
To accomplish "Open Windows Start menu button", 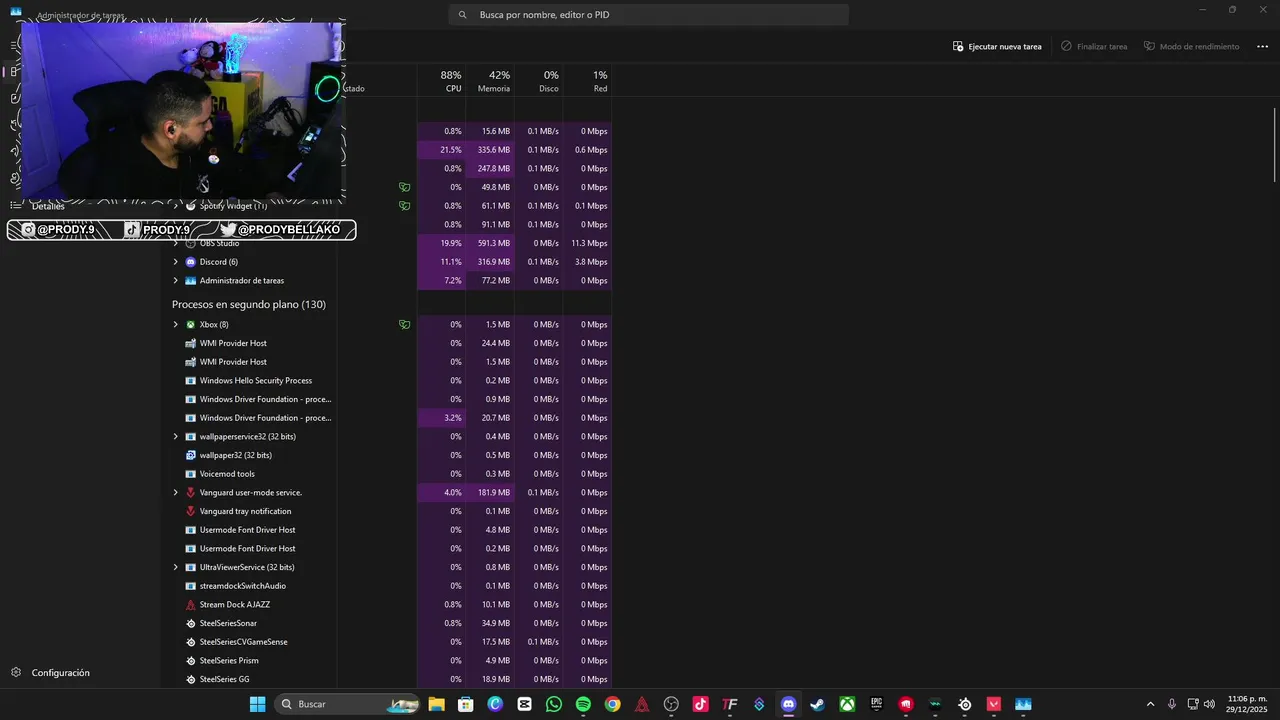I will 257,704.
